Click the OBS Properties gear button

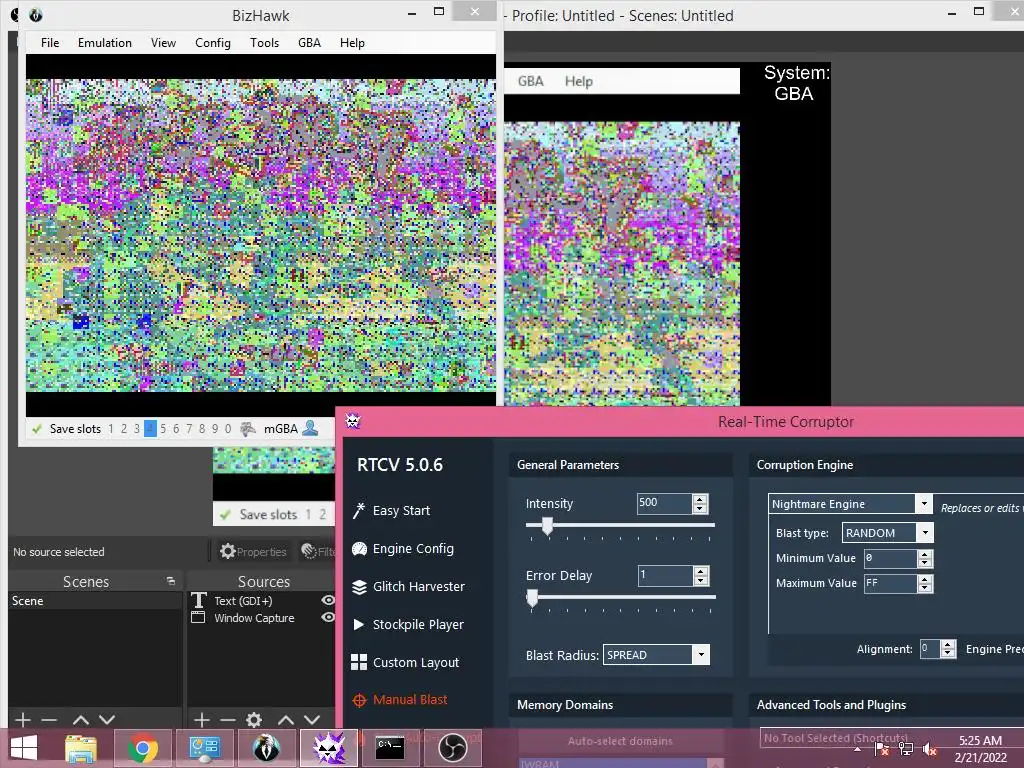(253, 552)
